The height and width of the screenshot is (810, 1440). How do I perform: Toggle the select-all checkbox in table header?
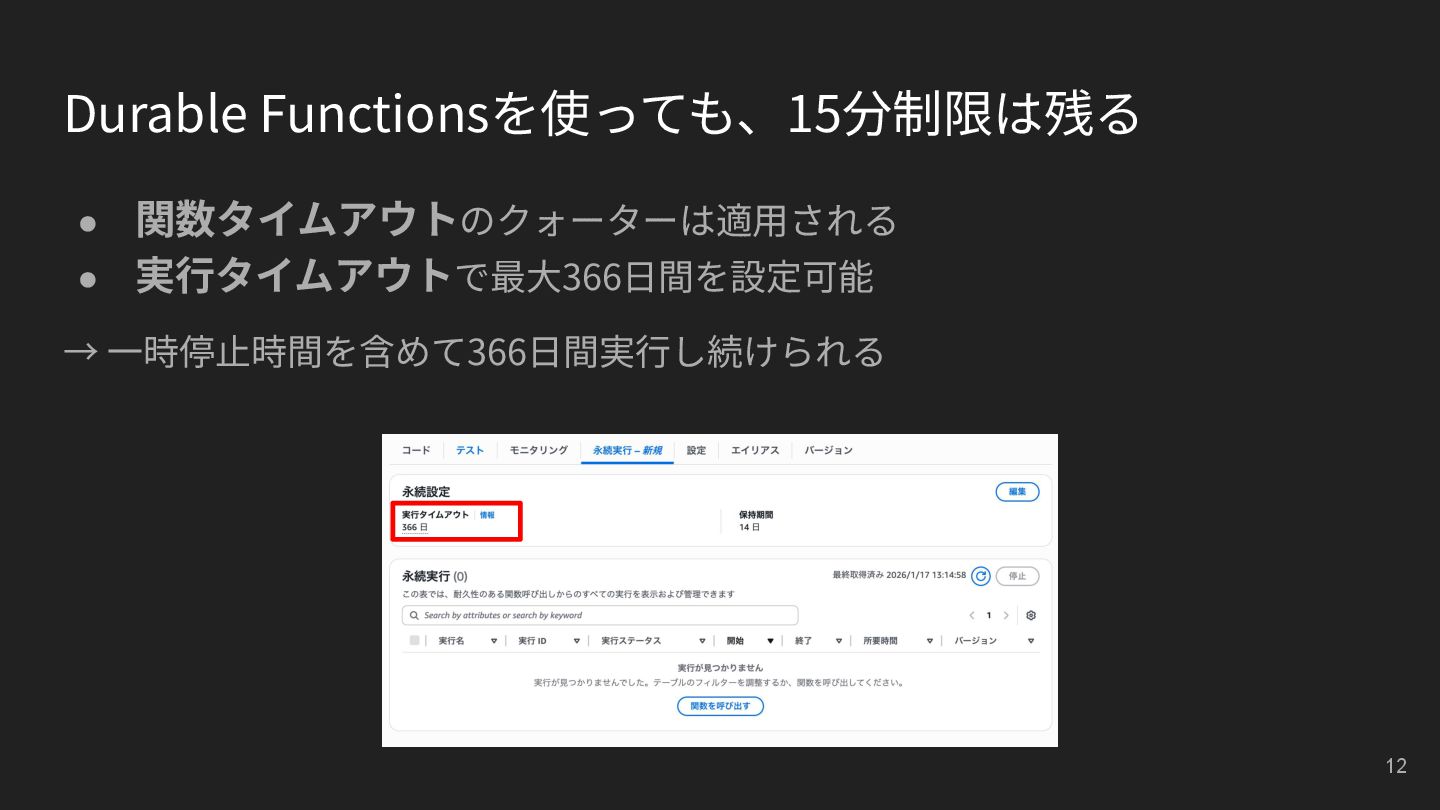(x=414, y=640)
